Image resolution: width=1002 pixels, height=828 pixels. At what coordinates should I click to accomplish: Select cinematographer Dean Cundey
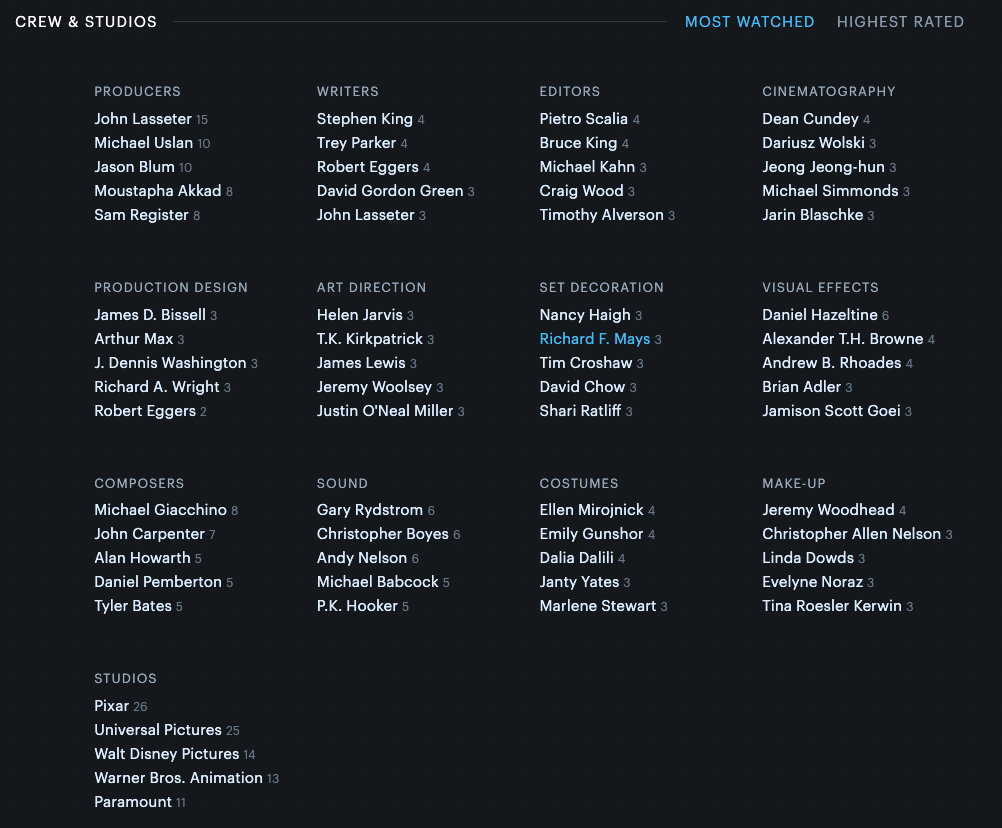[x=810, y=119]
